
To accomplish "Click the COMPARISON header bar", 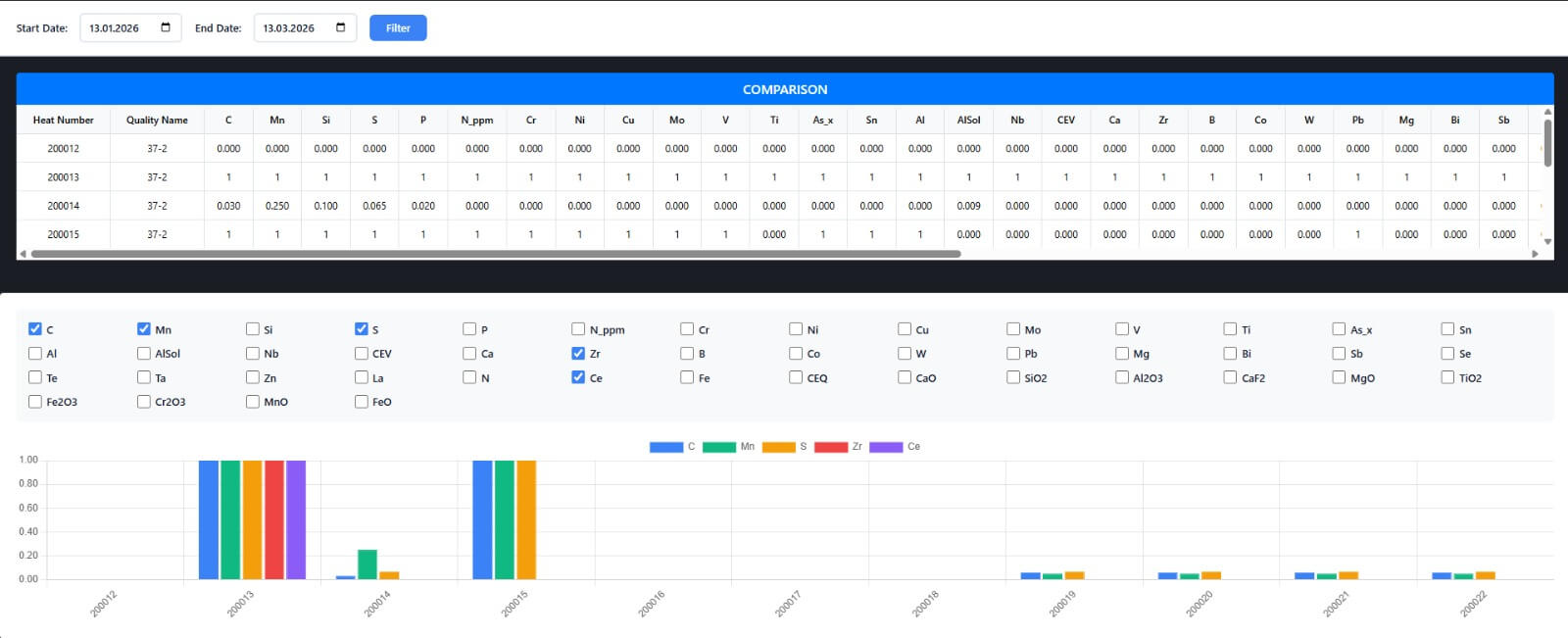I will [x=784, y=89].
